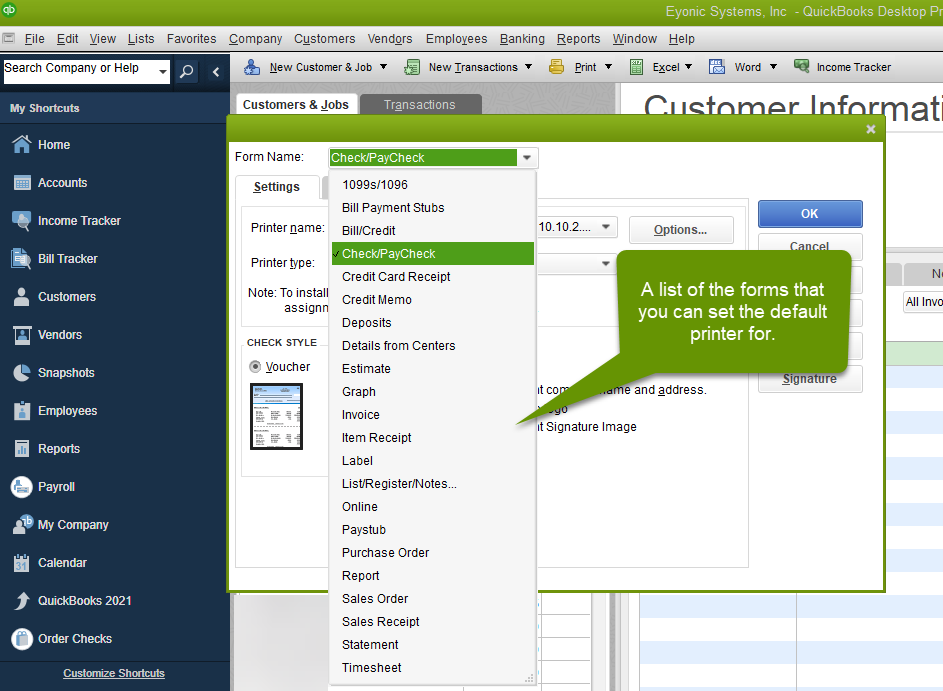This screenshot has width=943, height=691.
Task: Click the Voucher check style thumbnail
Action: click(x=277, y=416)
